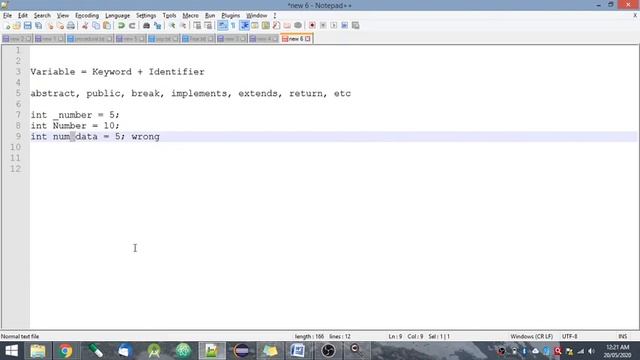
Task: Open the Encoding menu
Action: tap(87, 16)
